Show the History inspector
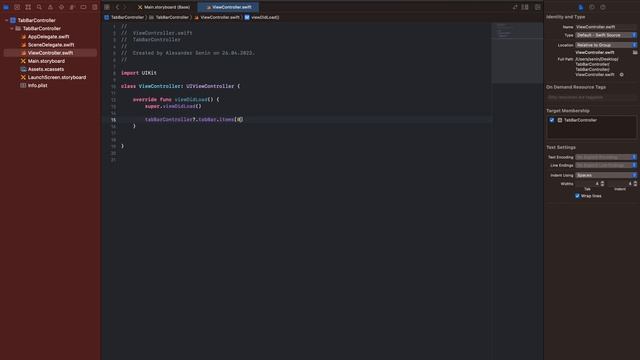 (592, 7)
